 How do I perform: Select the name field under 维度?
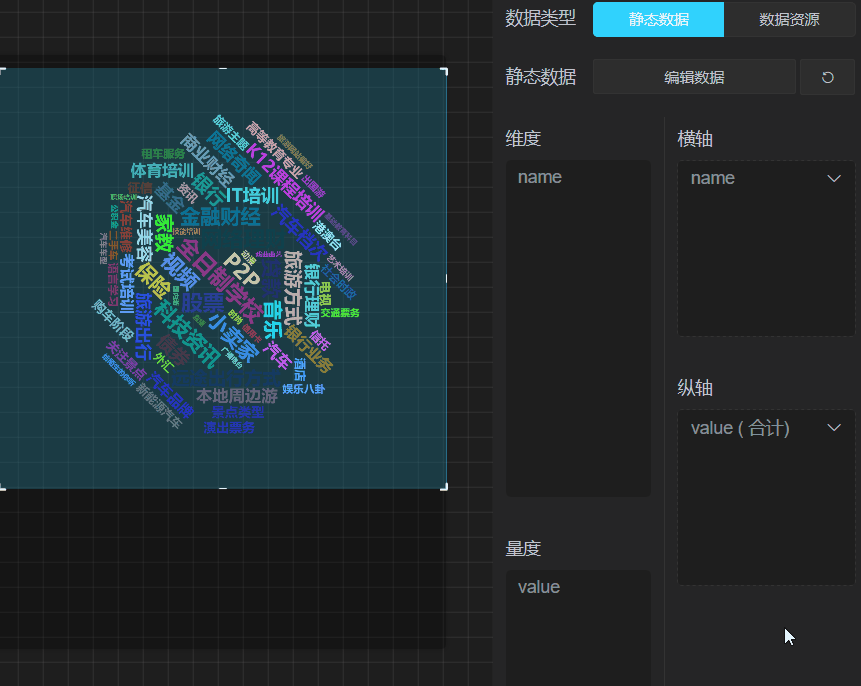pyautogui.click(x=540, y=177)
